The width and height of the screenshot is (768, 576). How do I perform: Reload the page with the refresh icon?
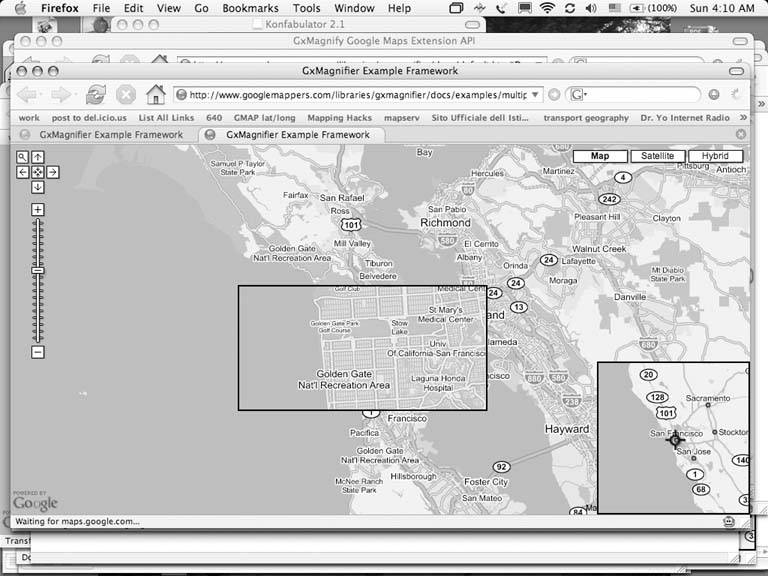pos(95,94)
